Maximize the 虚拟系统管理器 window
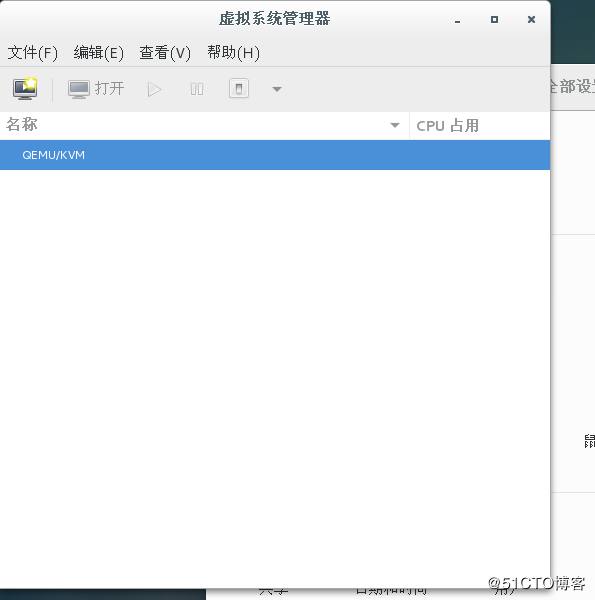 click(494, 20)
